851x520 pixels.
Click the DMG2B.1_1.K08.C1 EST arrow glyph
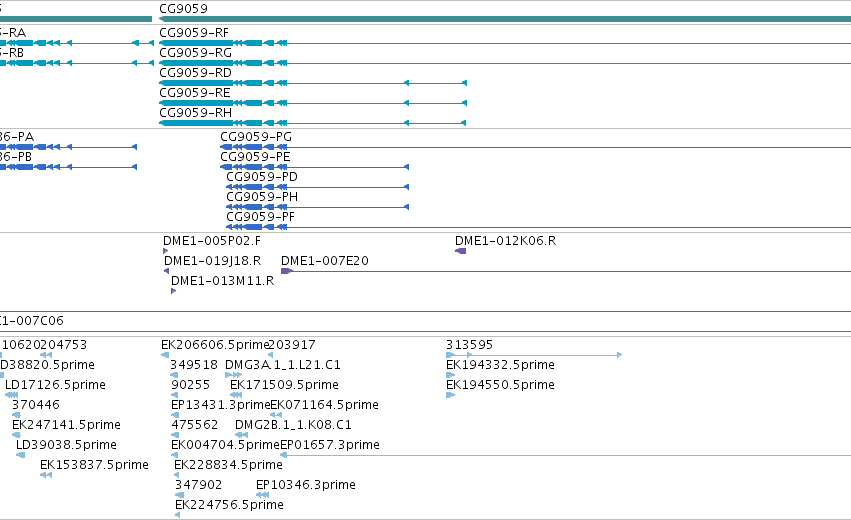tap(242, 435)
